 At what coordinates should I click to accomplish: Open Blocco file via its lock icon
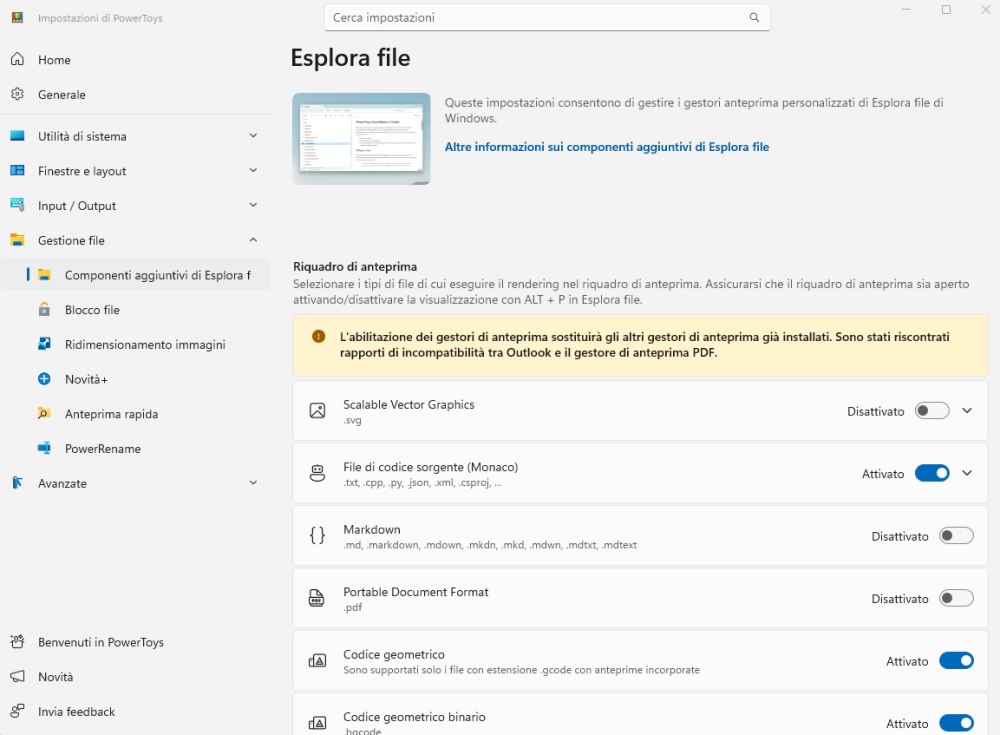pos(44,310)
